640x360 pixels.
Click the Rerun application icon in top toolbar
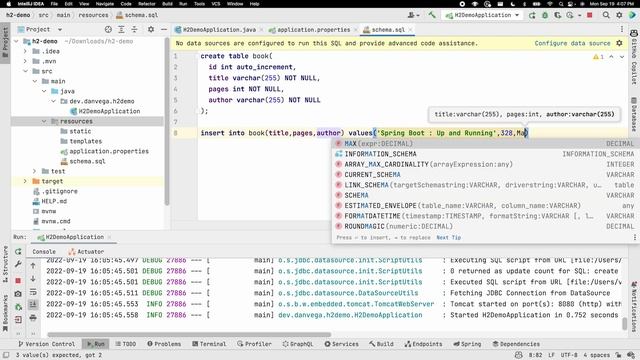[x=532, y=15]
